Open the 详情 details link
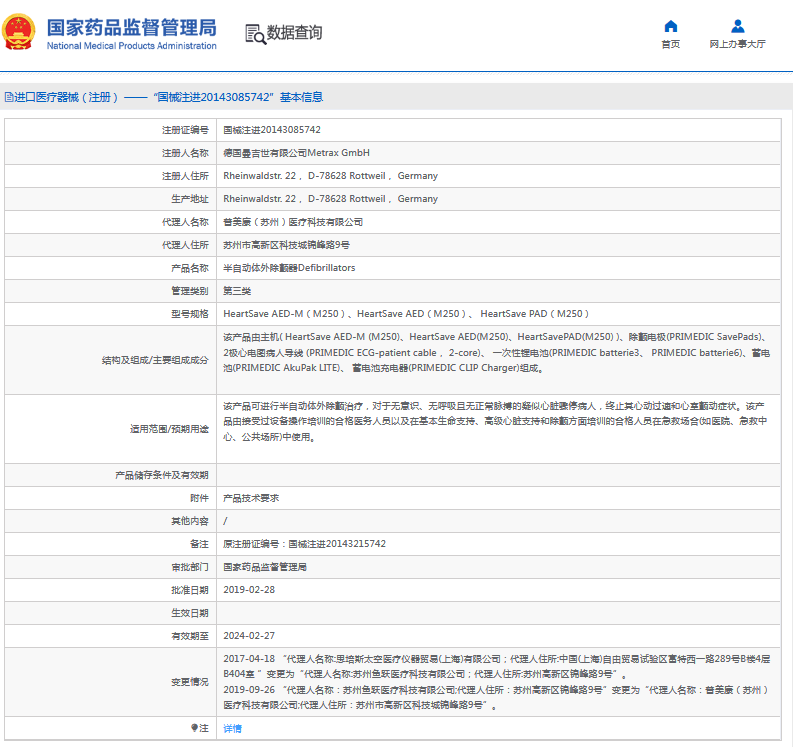Image resolution: width=793 pixels, height=747 pixels. [x=233, y=728]
